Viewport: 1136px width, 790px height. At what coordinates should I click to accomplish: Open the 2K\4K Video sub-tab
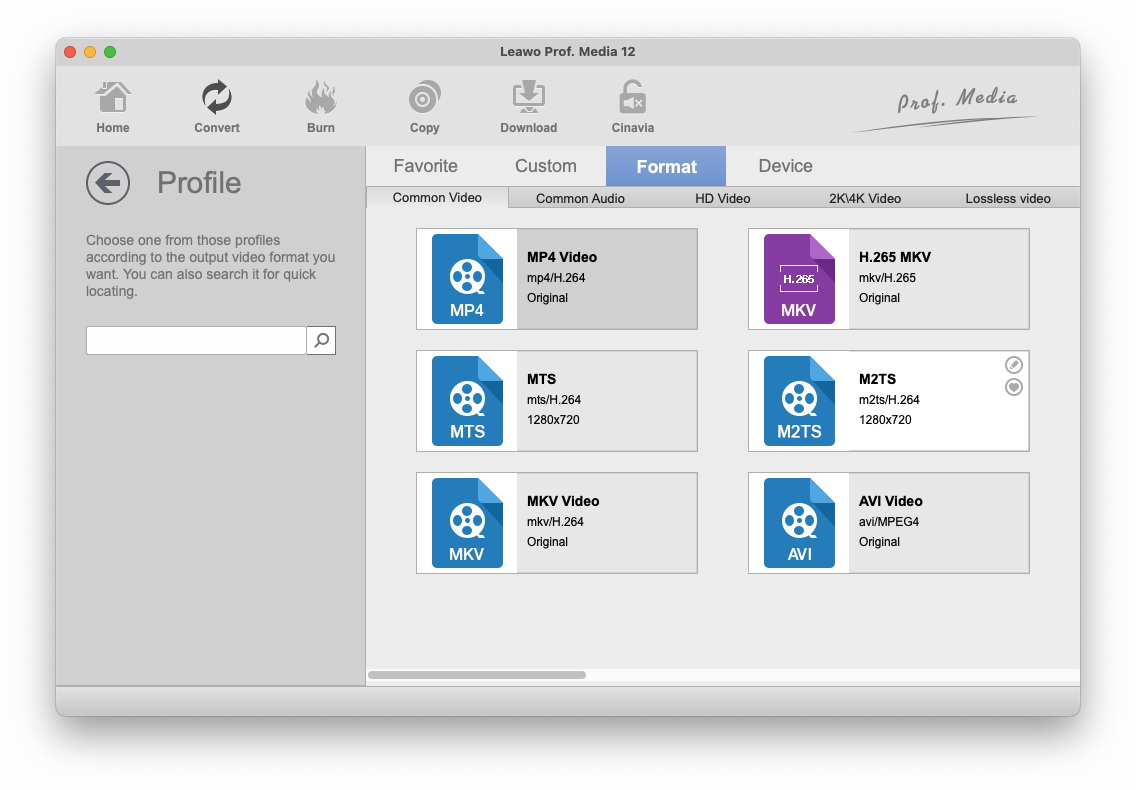[x=864, y=198]
